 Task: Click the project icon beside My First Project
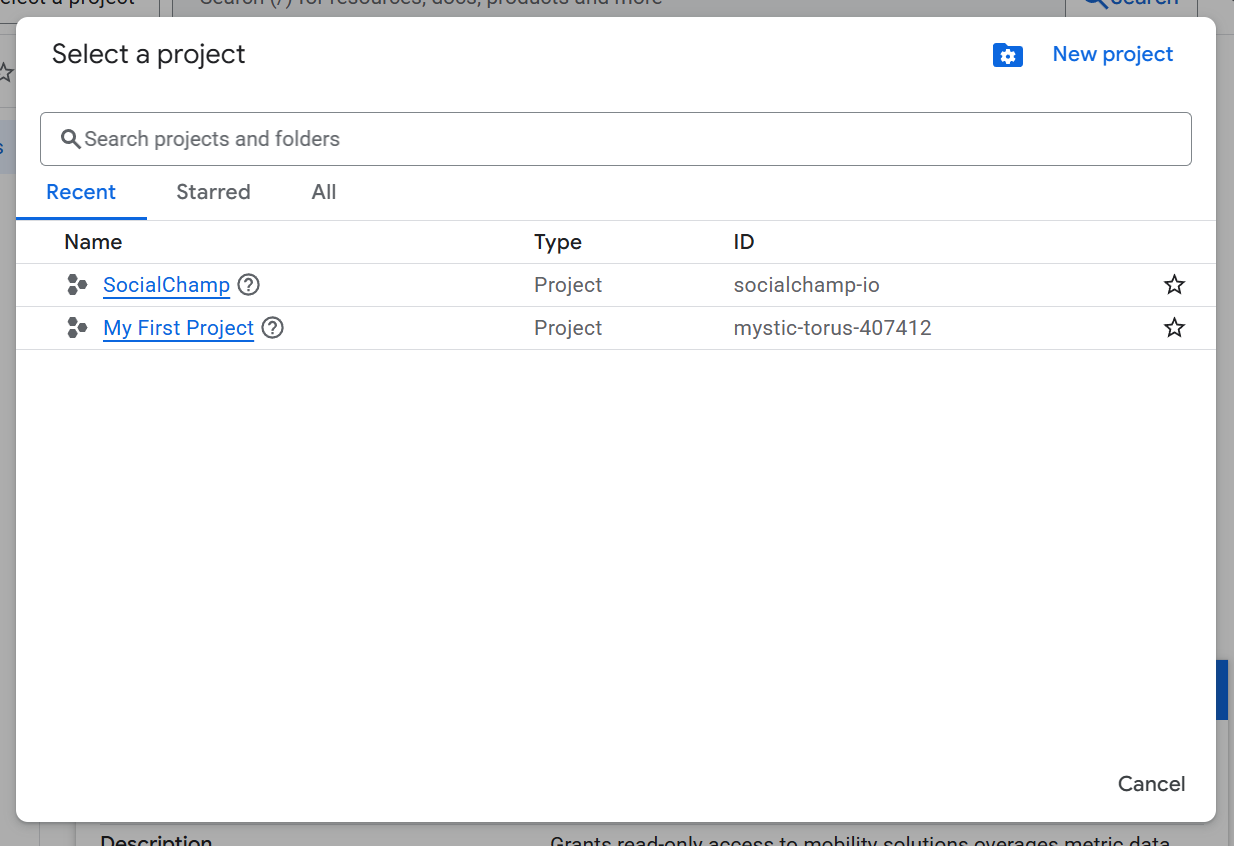pyautogui.click(x=77, y=328)
